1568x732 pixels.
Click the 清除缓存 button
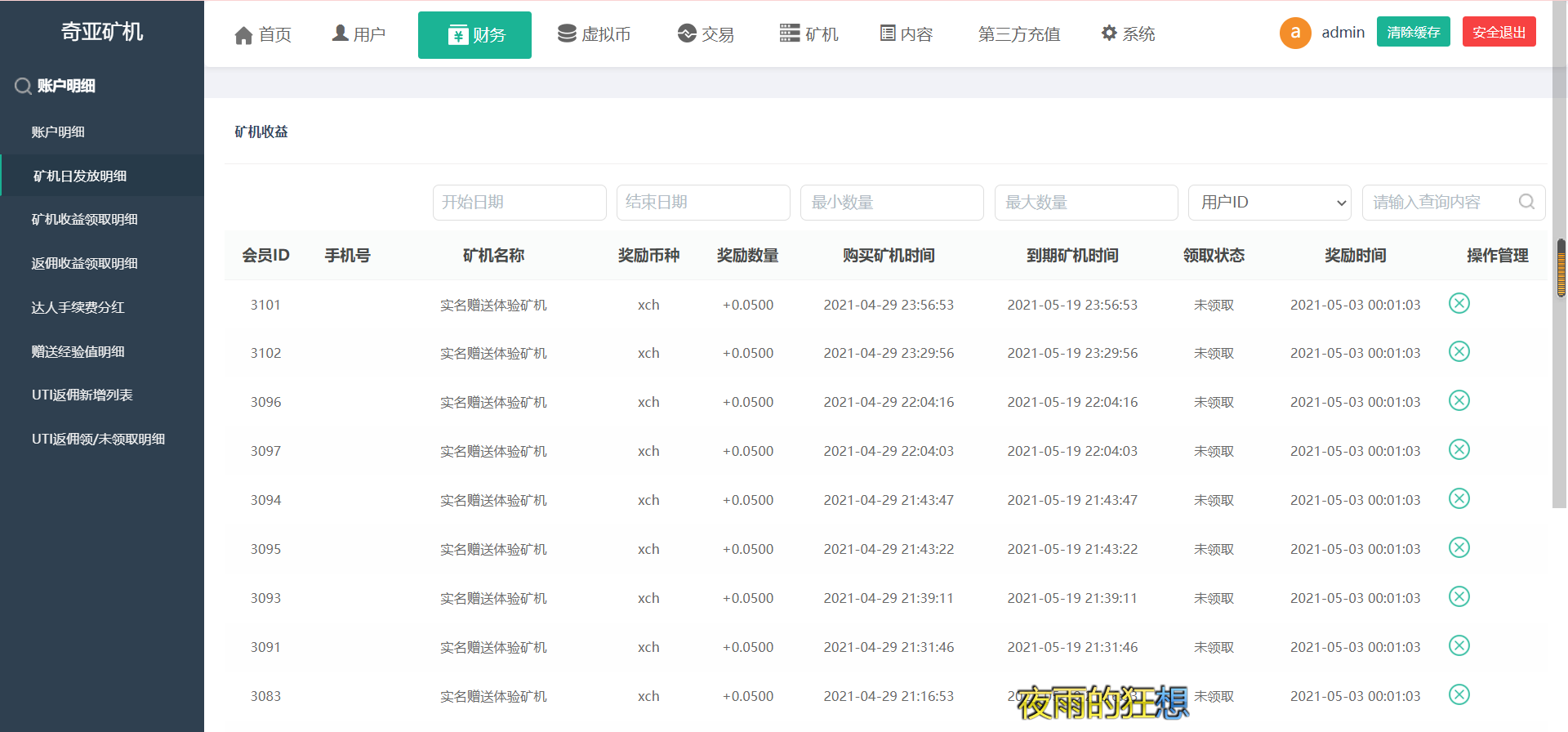pyautogui.click(x=1413, y=32)
